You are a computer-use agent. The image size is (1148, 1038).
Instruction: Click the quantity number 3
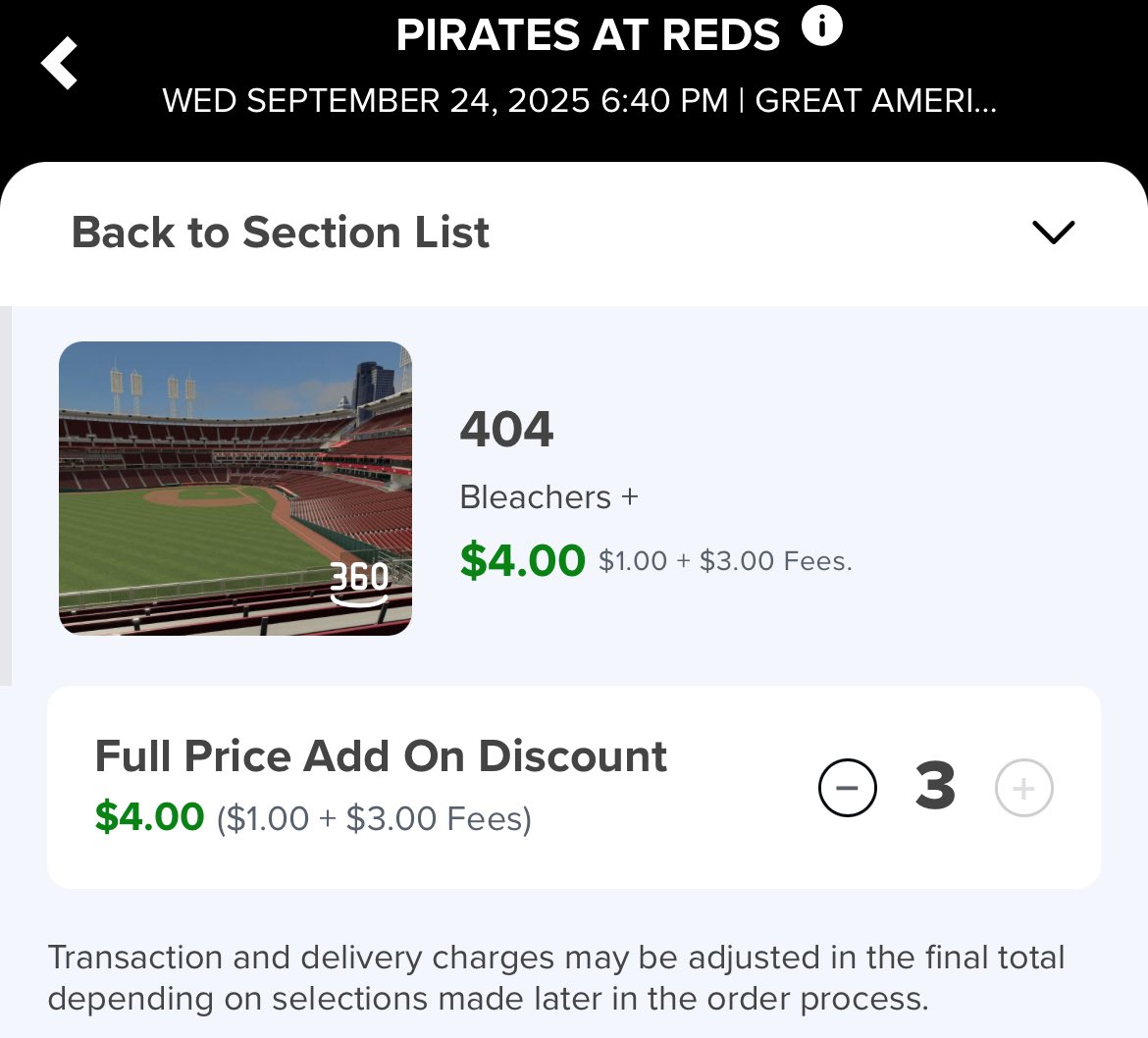(935, 787)
